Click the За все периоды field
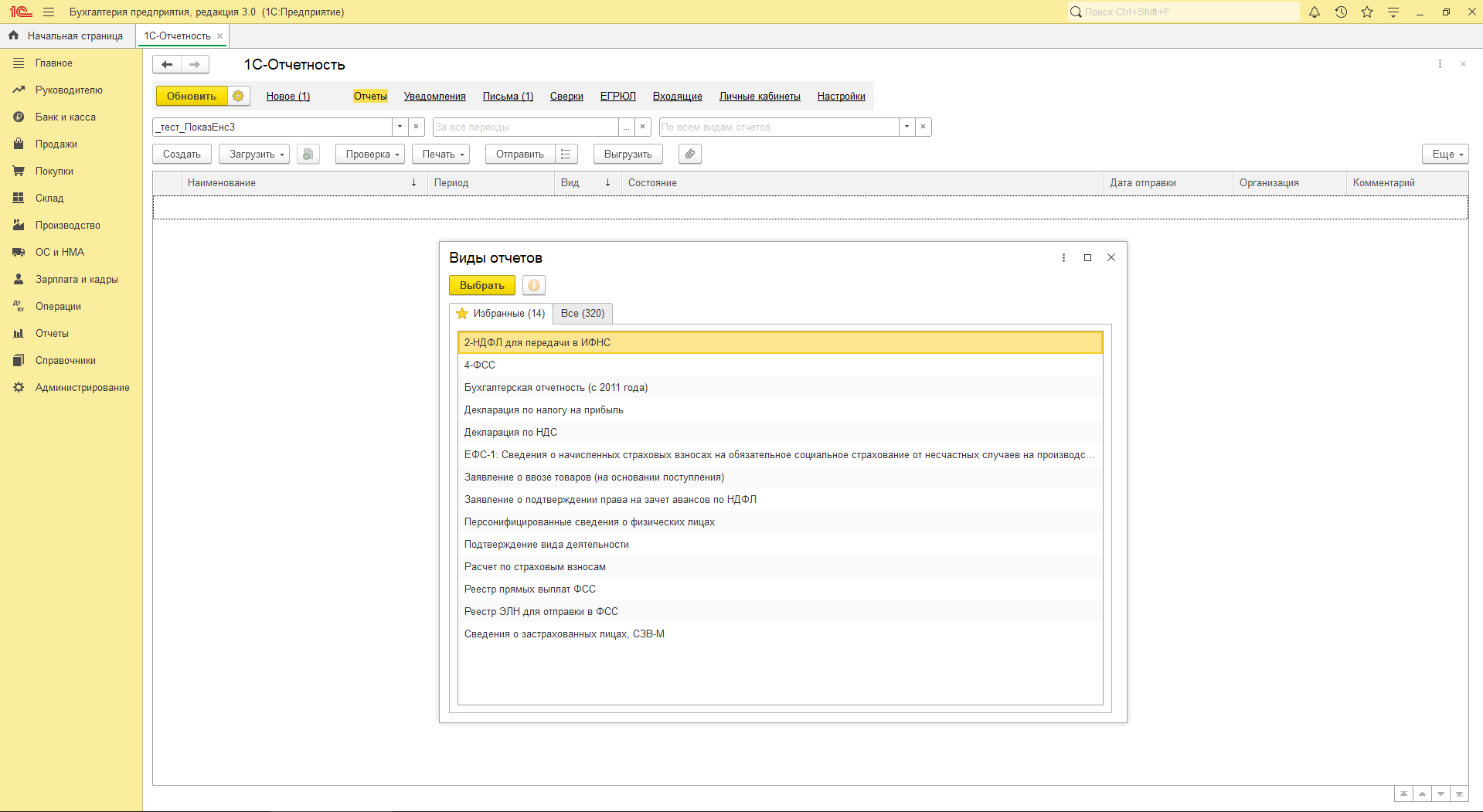Screen dimensions: 1483x812 point(526,127)
